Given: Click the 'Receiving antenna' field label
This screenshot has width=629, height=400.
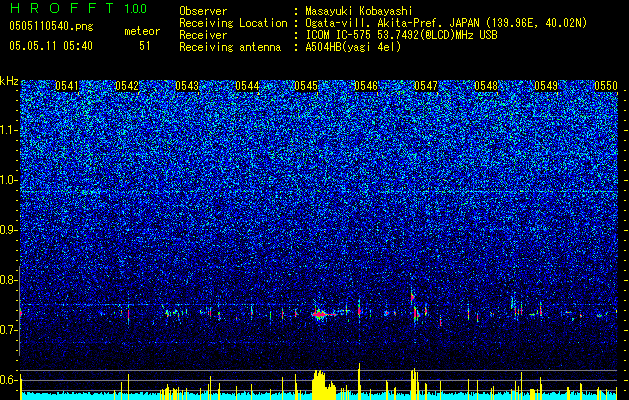Looking at the screenshot, I should [230, 47].
